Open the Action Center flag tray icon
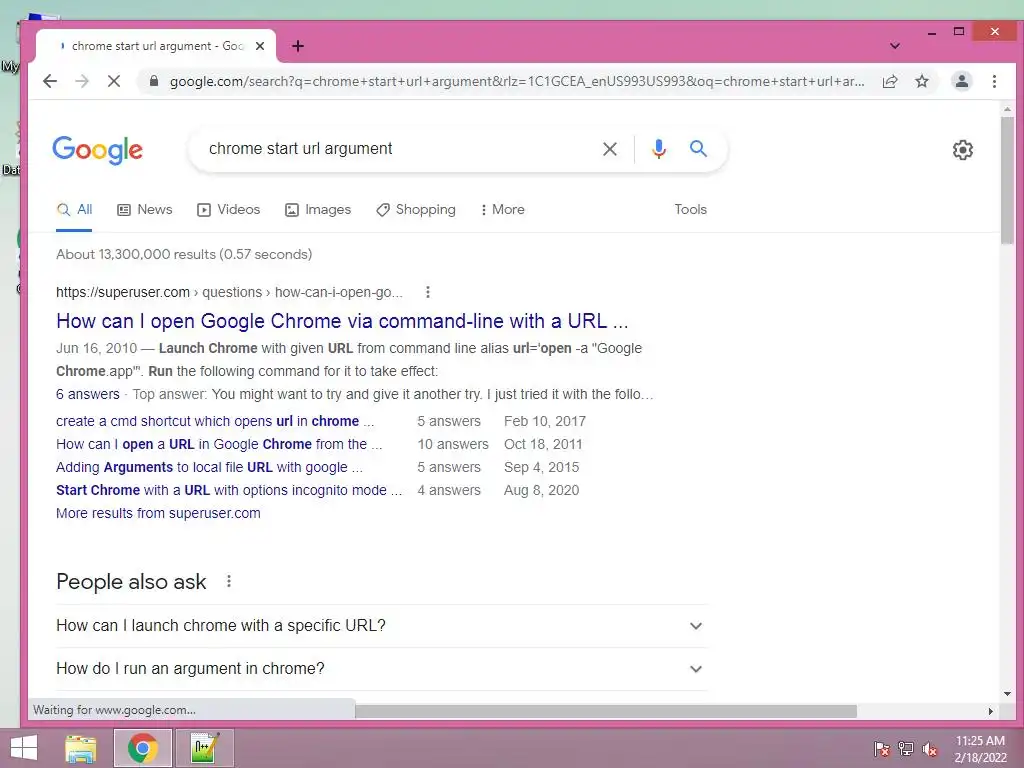The height and width of the screenshot is (768, 1024). [882, 749]
